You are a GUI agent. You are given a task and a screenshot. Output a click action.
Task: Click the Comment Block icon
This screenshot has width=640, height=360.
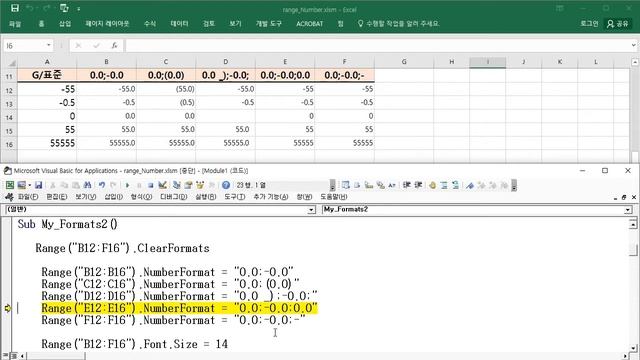[x=444, y=185]
